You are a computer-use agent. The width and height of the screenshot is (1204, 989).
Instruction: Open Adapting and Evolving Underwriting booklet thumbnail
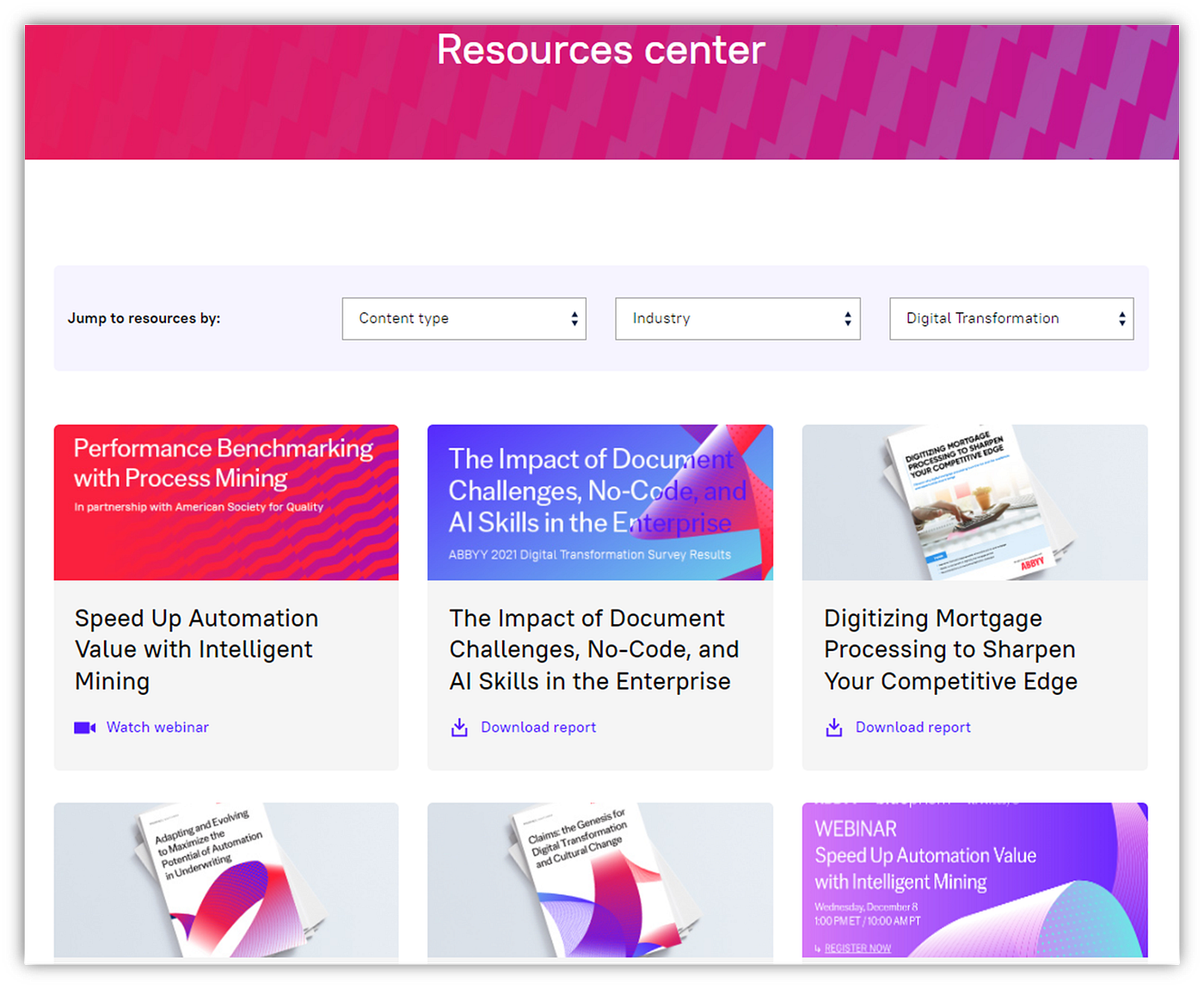click(226, 880)
